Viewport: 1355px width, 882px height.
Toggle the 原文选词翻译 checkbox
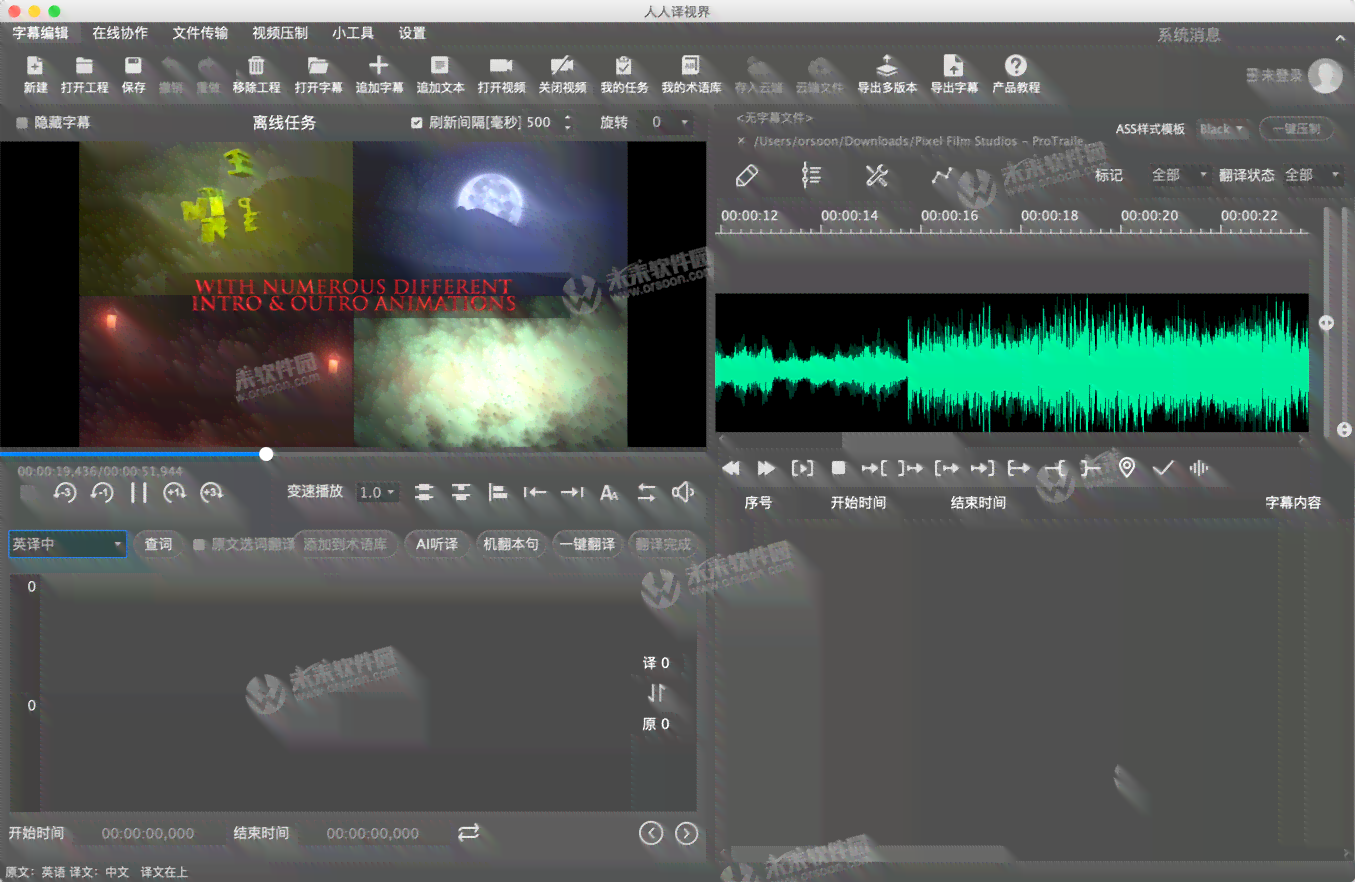[x=199, y=545]
